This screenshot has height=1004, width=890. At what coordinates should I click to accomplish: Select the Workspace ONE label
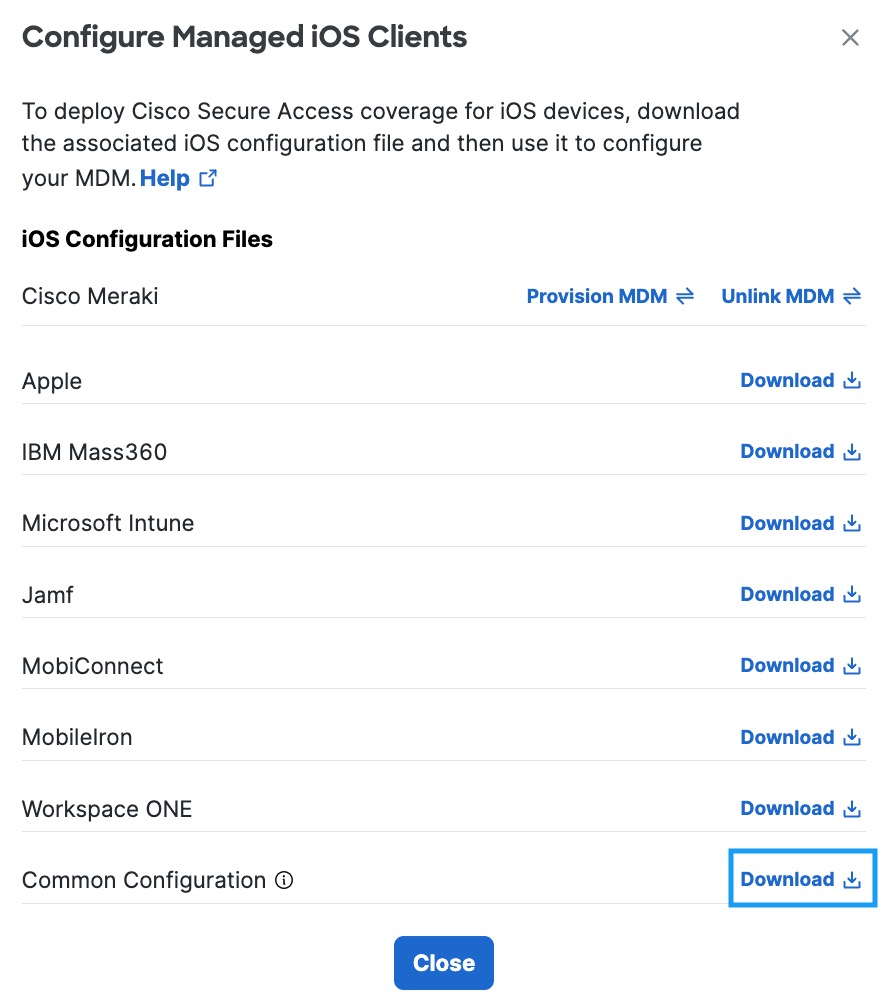[x=107, y=809]
